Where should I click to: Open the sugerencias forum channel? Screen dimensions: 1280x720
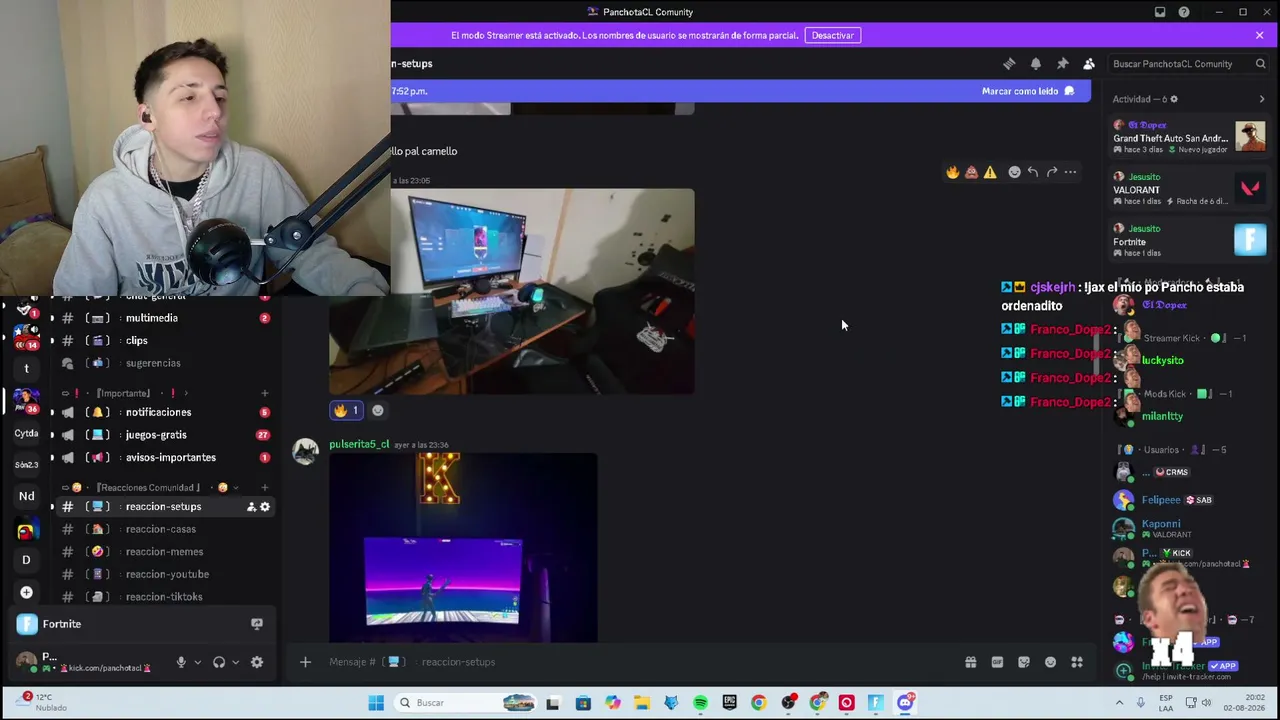click(x=153, y=363)
